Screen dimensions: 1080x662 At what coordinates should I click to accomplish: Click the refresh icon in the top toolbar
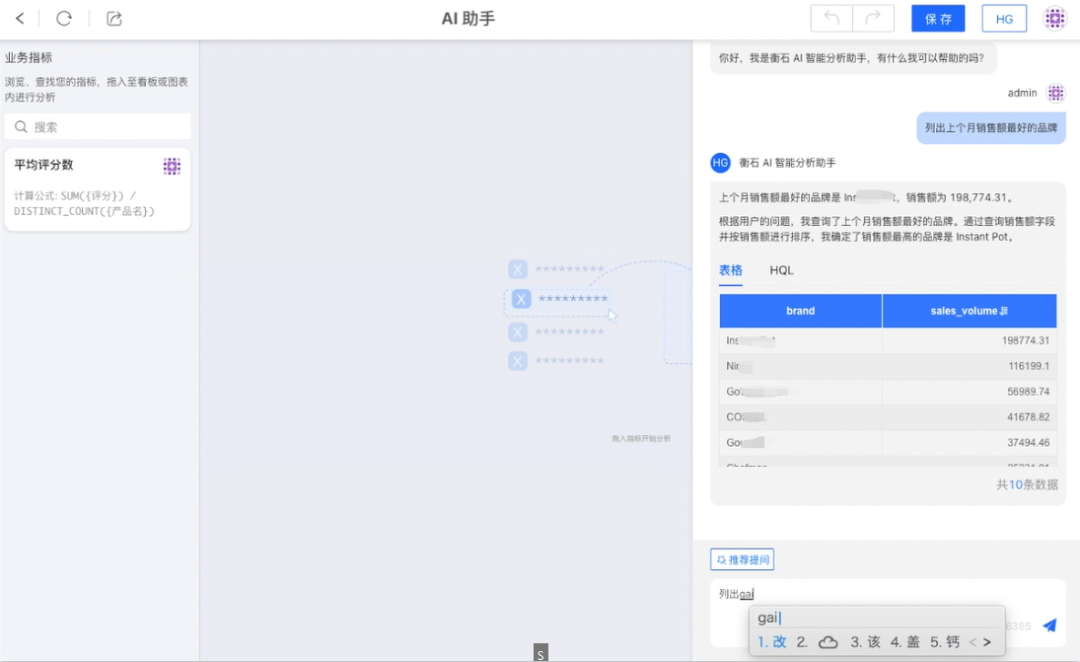(64, 18)
